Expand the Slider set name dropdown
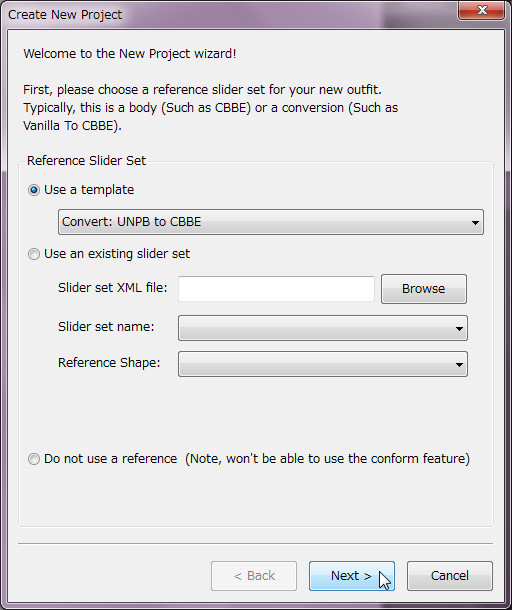Image resolution: width=512 pixels, height=610 pixels. (323, 328)
